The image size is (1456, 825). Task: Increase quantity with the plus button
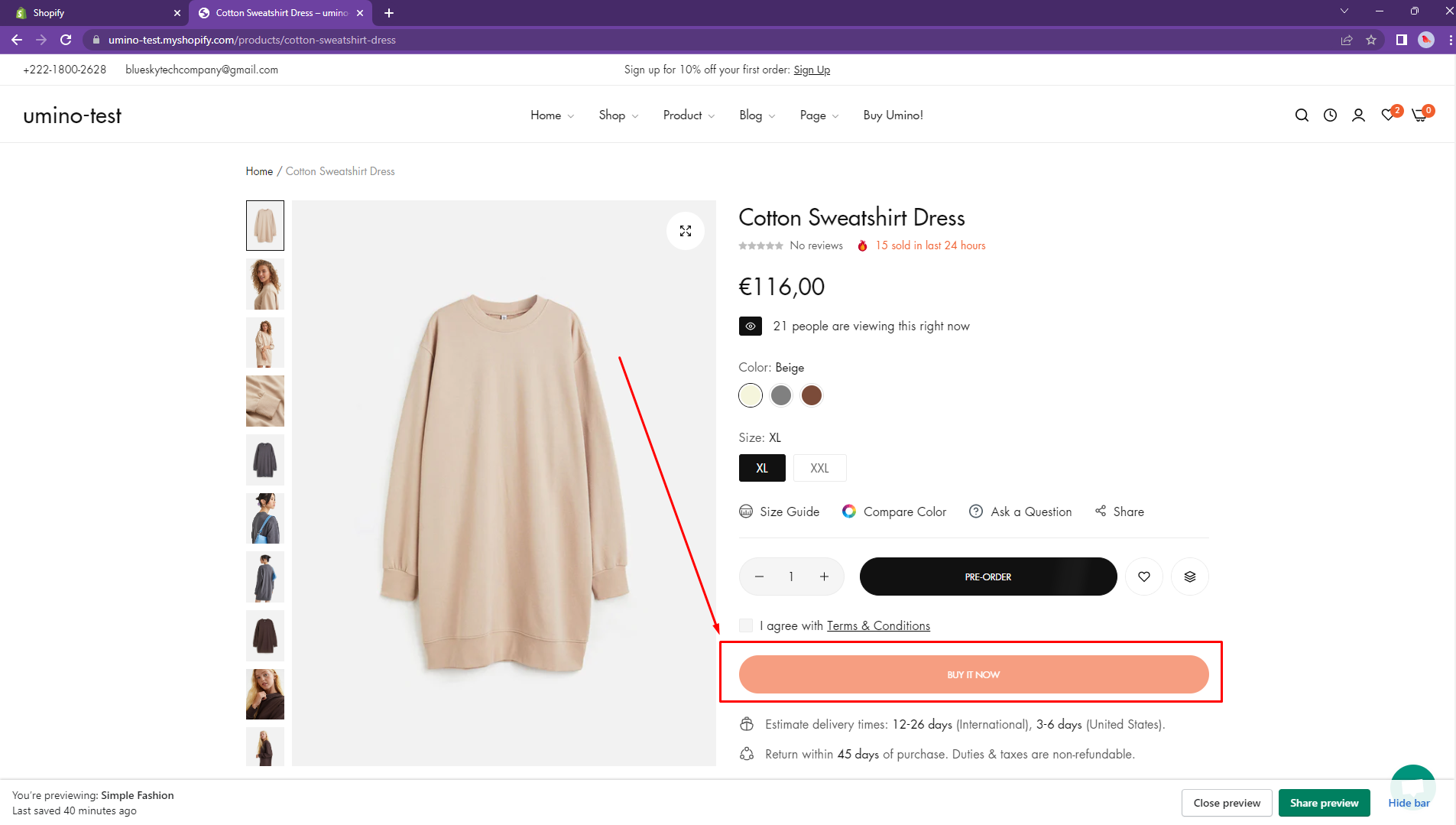tap(824, 577)
